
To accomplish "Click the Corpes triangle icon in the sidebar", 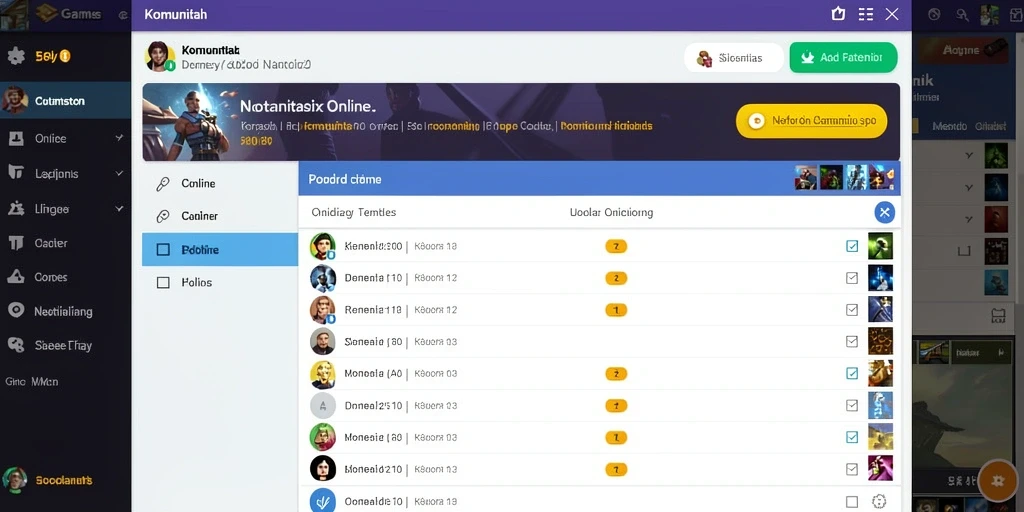I will (16, 277).
